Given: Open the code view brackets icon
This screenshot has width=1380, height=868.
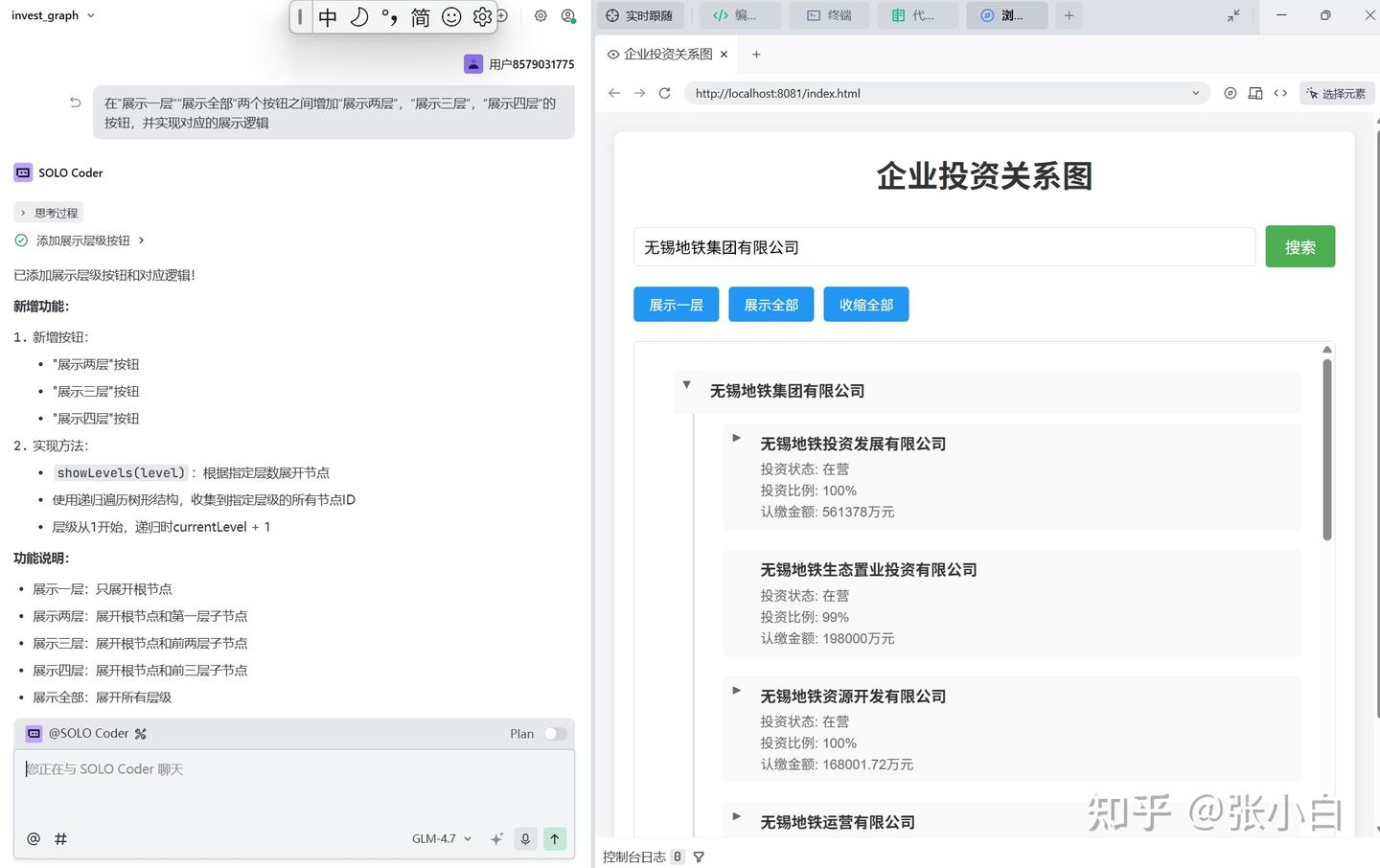Looking at the screenshot, I should pyautogui.click(x=1280, y=93).
